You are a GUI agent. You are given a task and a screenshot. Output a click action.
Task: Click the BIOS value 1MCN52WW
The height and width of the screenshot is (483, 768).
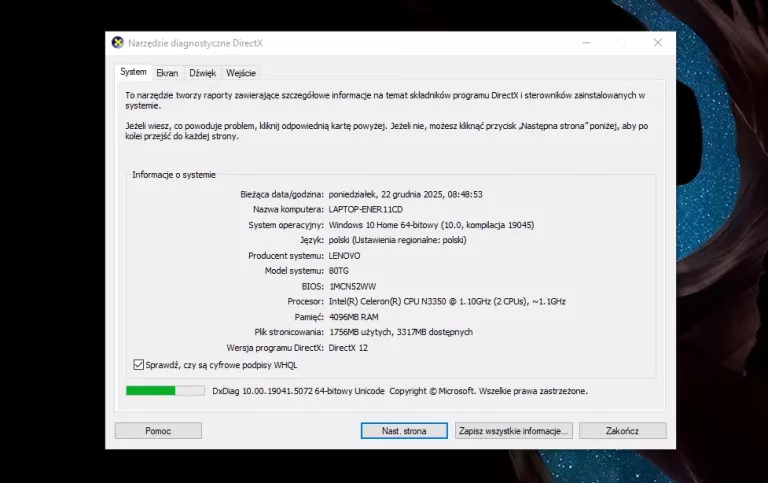[x=352, y=286]
